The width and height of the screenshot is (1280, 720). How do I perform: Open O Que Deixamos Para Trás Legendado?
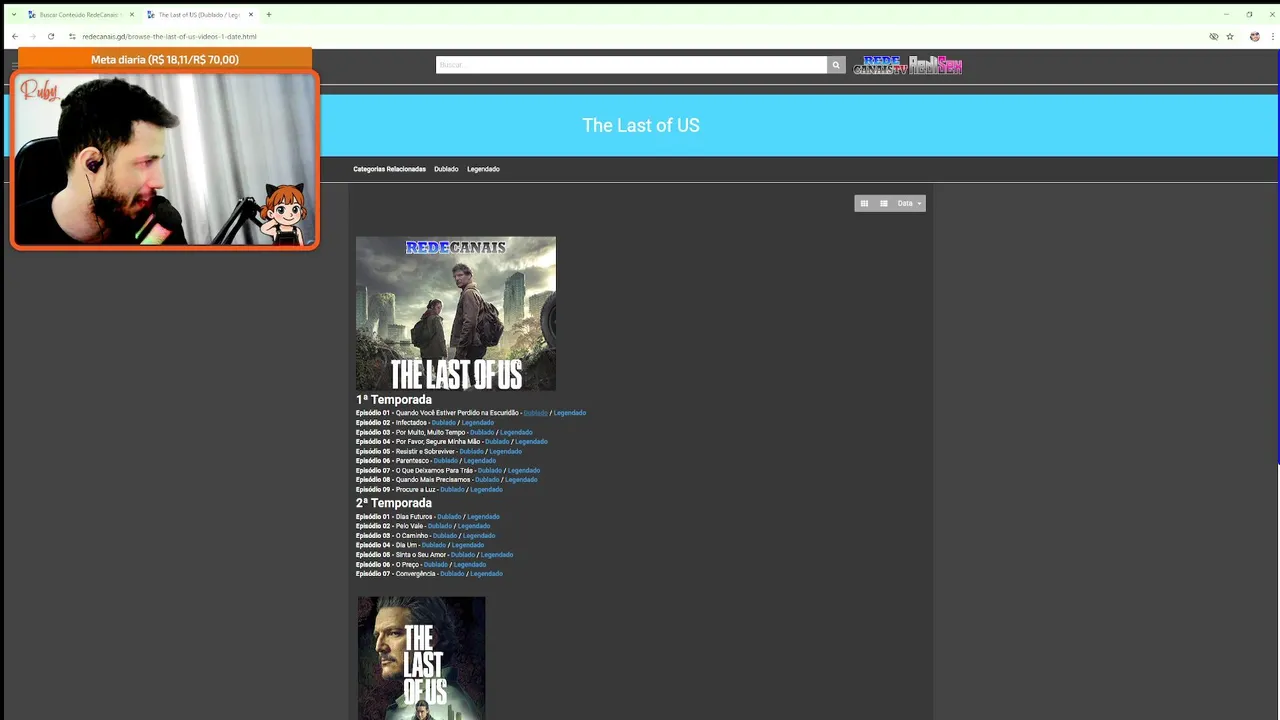tap(524, 471)
